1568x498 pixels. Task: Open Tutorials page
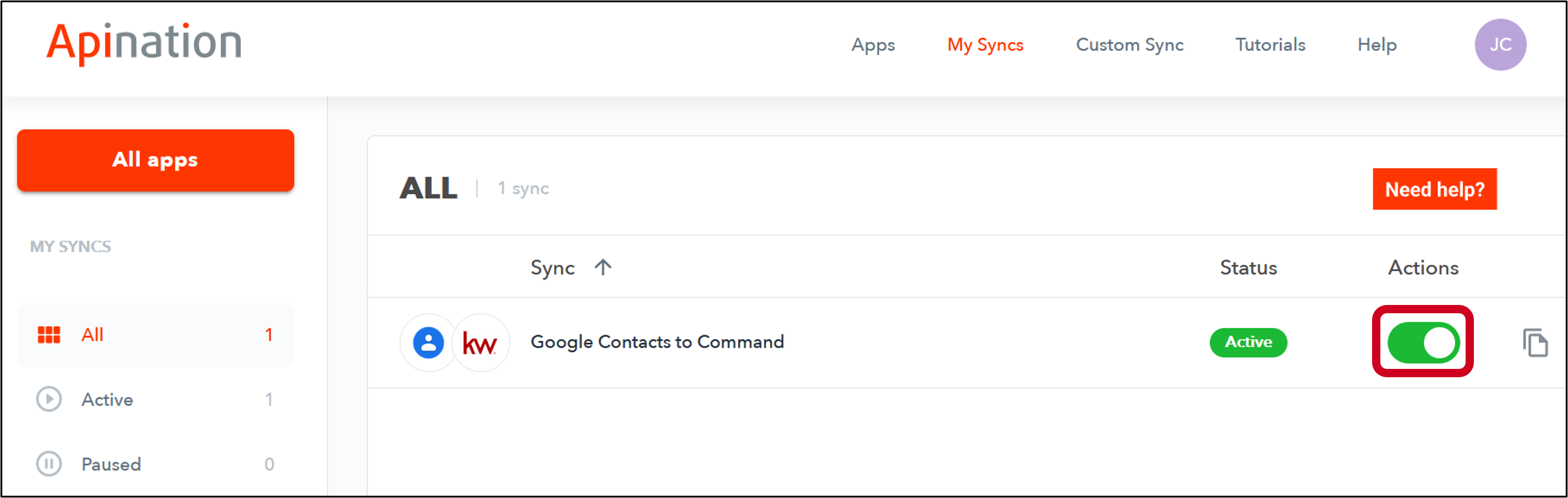click(1270, 44)
